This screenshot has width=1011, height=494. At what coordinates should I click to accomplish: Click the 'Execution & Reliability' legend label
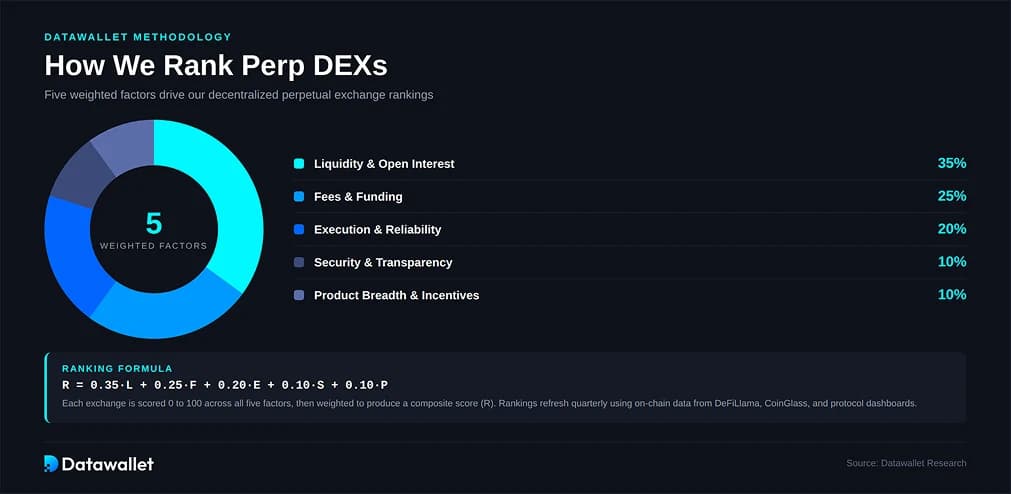(377, 229)
